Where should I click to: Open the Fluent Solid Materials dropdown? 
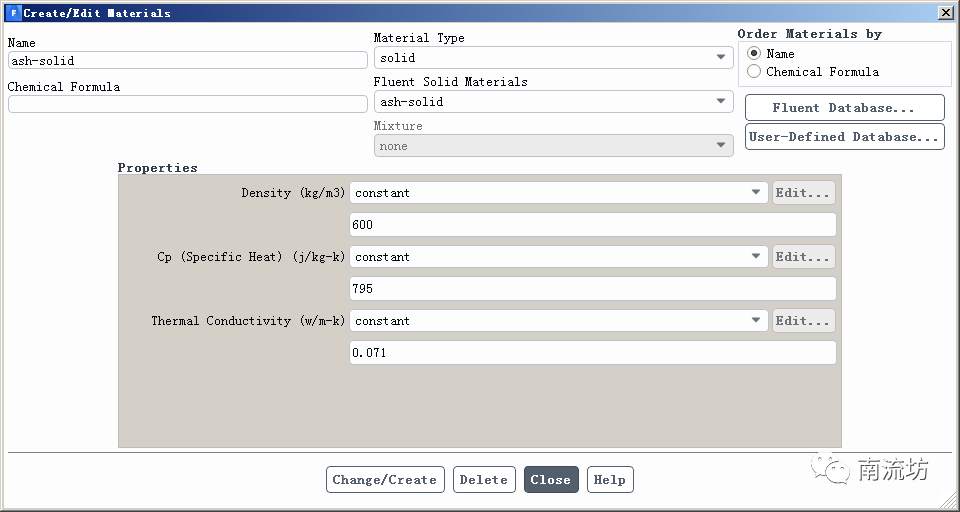pyautogui.click(x=553, y=102)
